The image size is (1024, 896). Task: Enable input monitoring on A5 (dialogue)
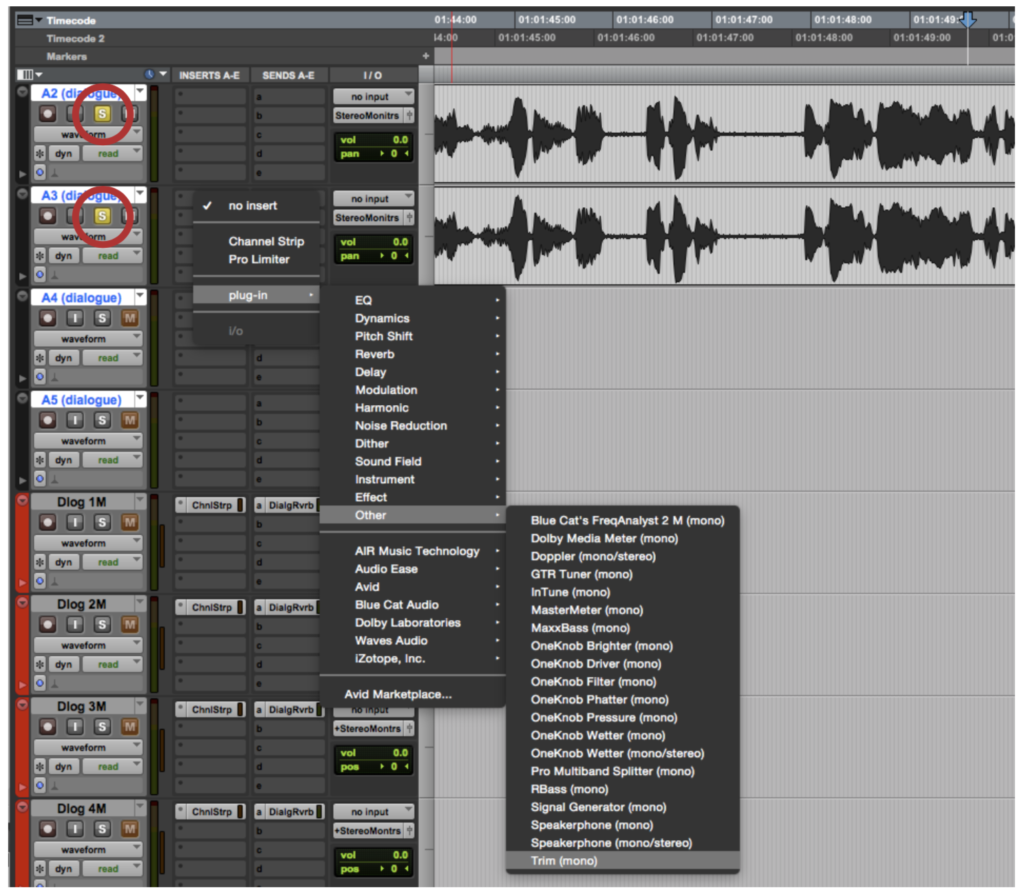[x=74, y=420]
